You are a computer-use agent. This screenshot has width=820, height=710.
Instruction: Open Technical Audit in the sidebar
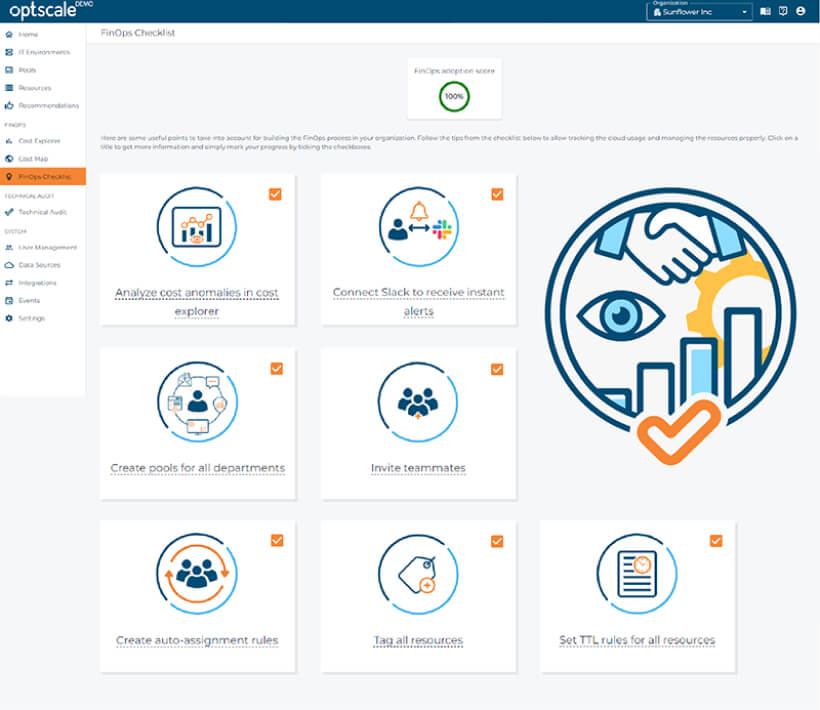point(43,212)
